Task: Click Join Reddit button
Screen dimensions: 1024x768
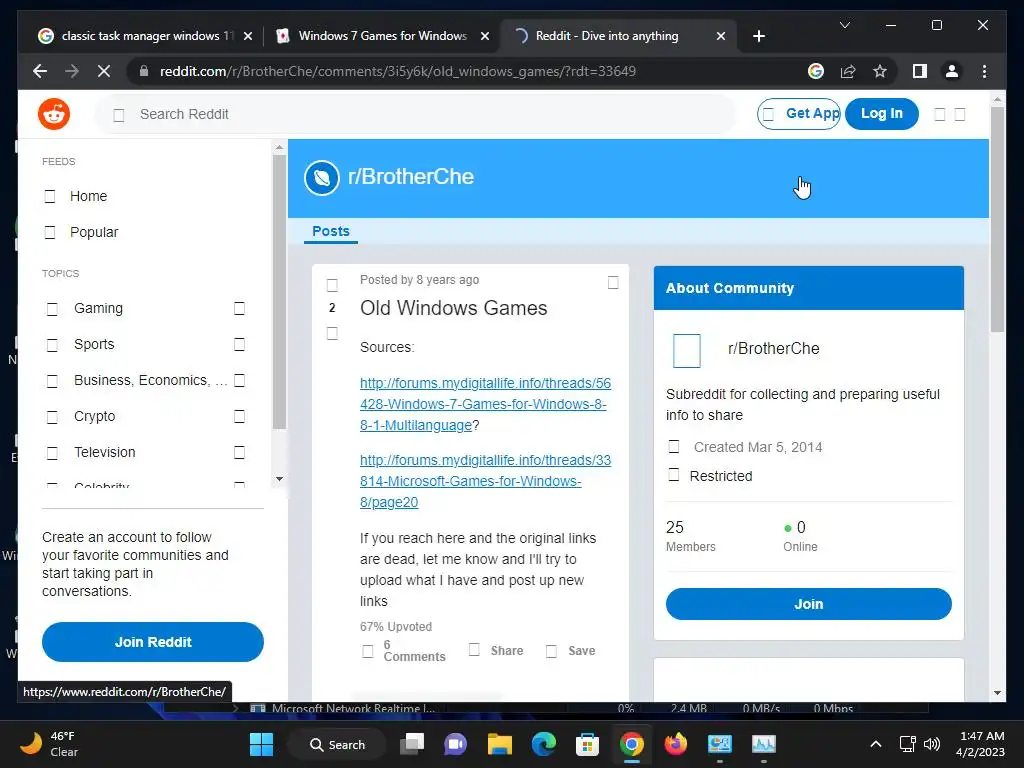Action: click(153, 642)
